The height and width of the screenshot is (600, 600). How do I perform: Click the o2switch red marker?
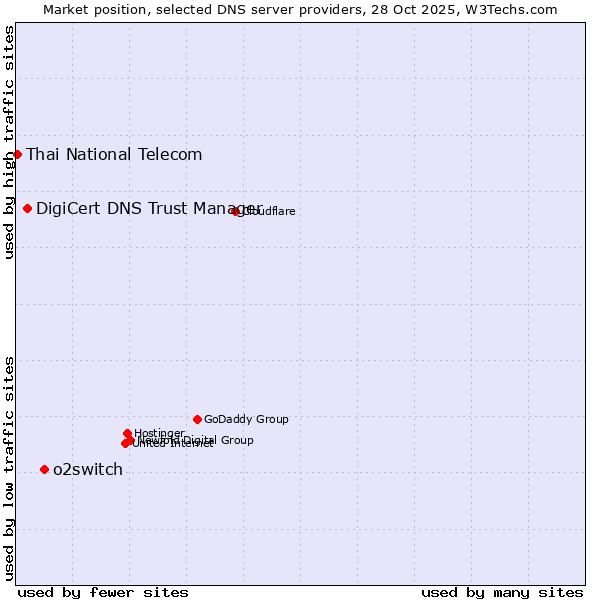[44, 469]
